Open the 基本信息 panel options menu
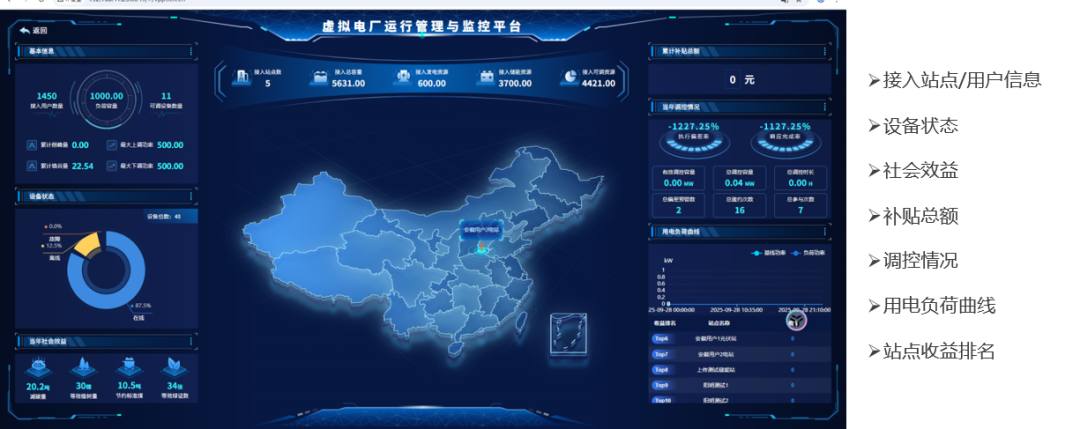1080x429 pixels. [x=189, y=51]
